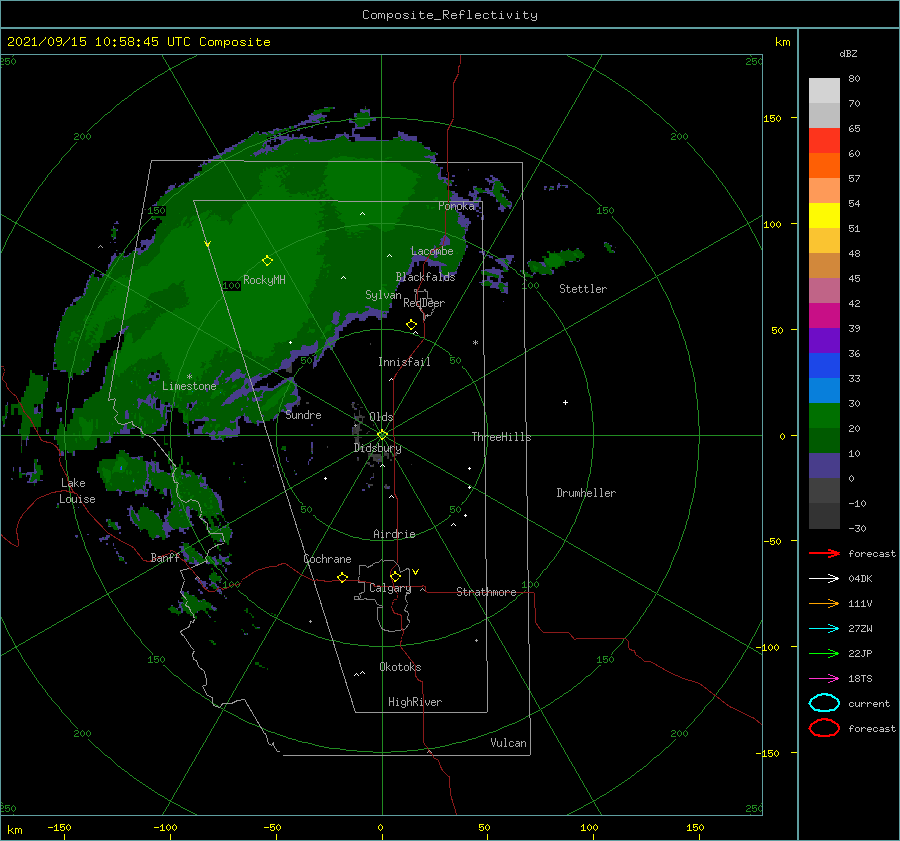Click the Calgary city label
The image size is (900, 841).
coord(390,588)
